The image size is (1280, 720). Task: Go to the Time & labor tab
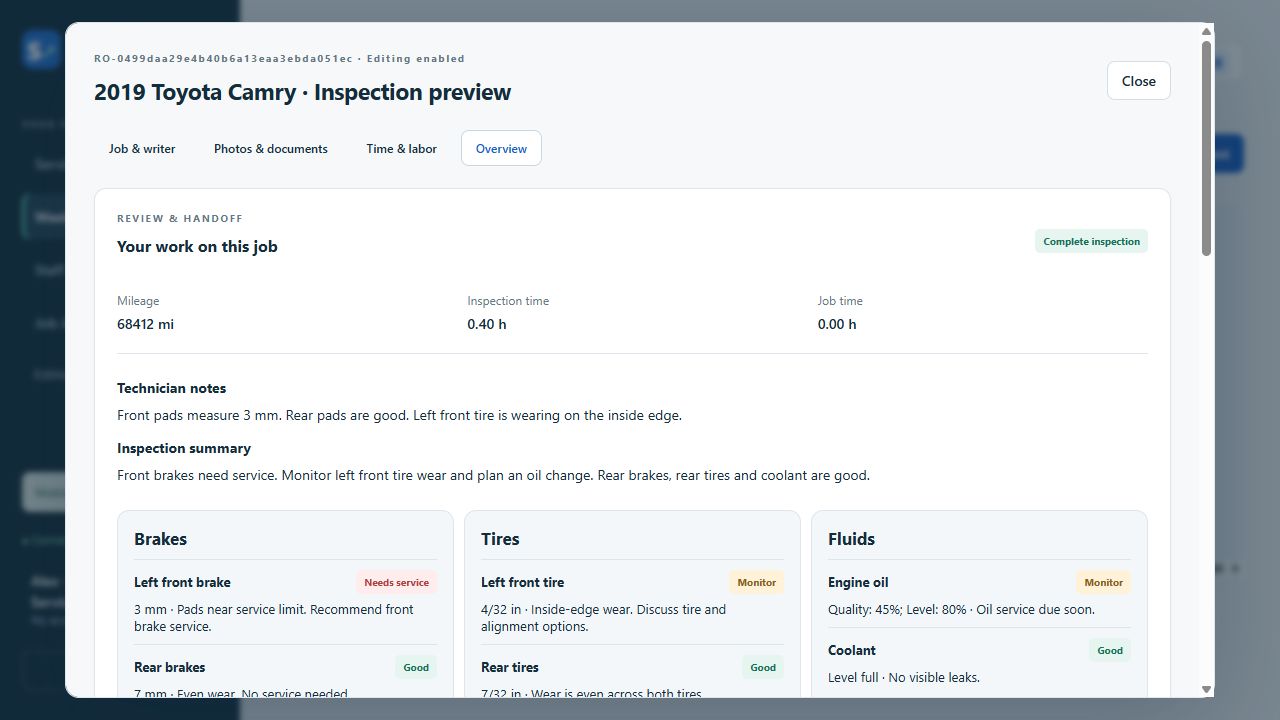point(401,148)
